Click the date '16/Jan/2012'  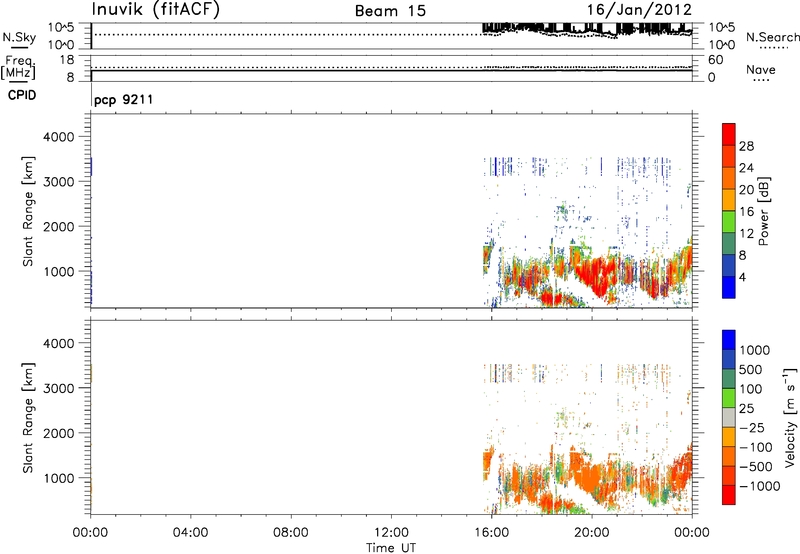(x=639, y=10)
